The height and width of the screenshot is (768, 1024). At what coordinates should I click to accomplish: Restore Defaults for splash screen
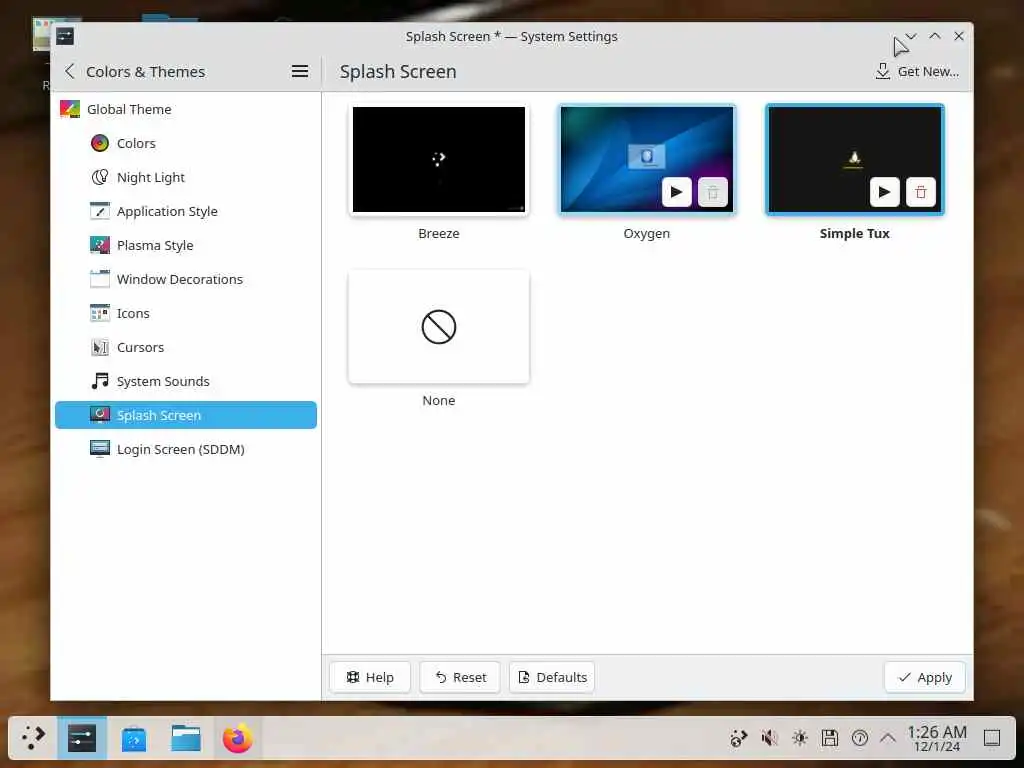coord(552,677)
